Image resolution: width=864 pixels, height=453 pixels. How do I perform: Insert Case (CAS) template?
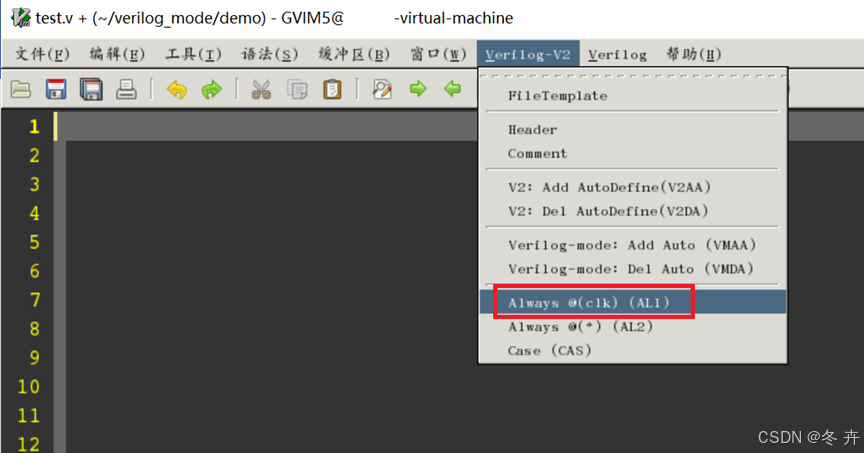(x=633, y=350)
